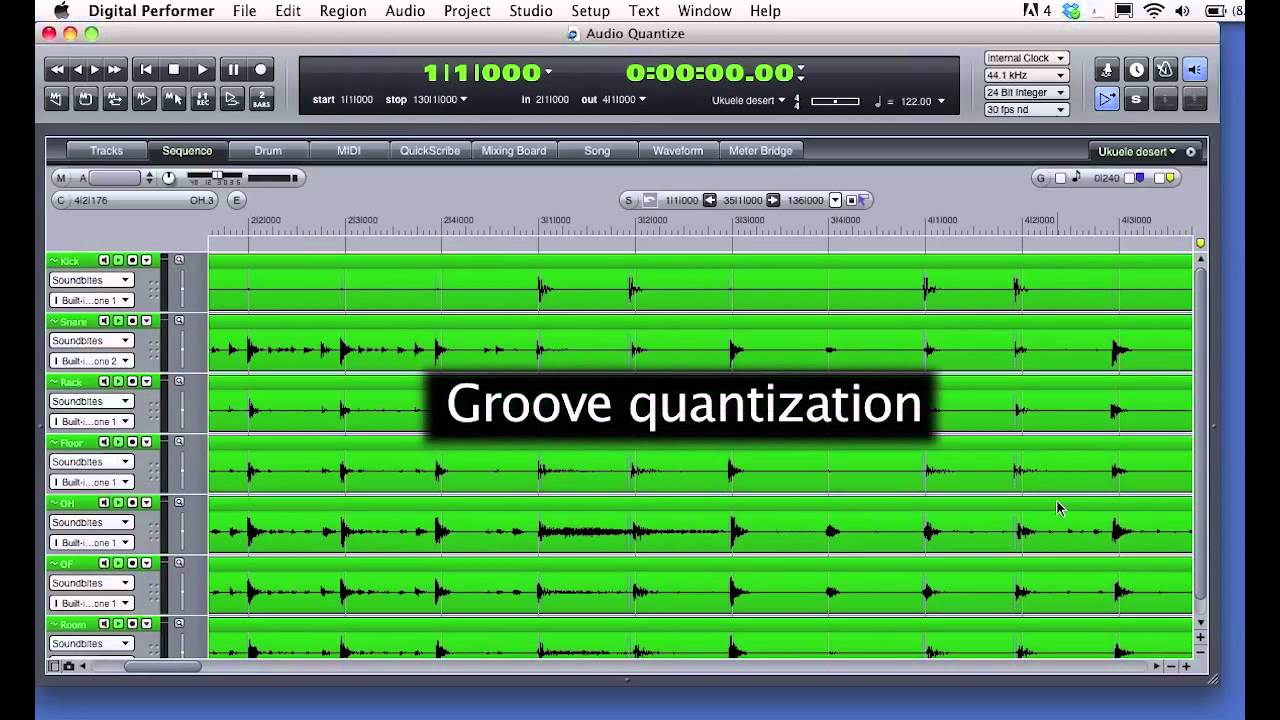
Task: Adjust the tempo slider in the counter
Action: click(x=835, y=101)
